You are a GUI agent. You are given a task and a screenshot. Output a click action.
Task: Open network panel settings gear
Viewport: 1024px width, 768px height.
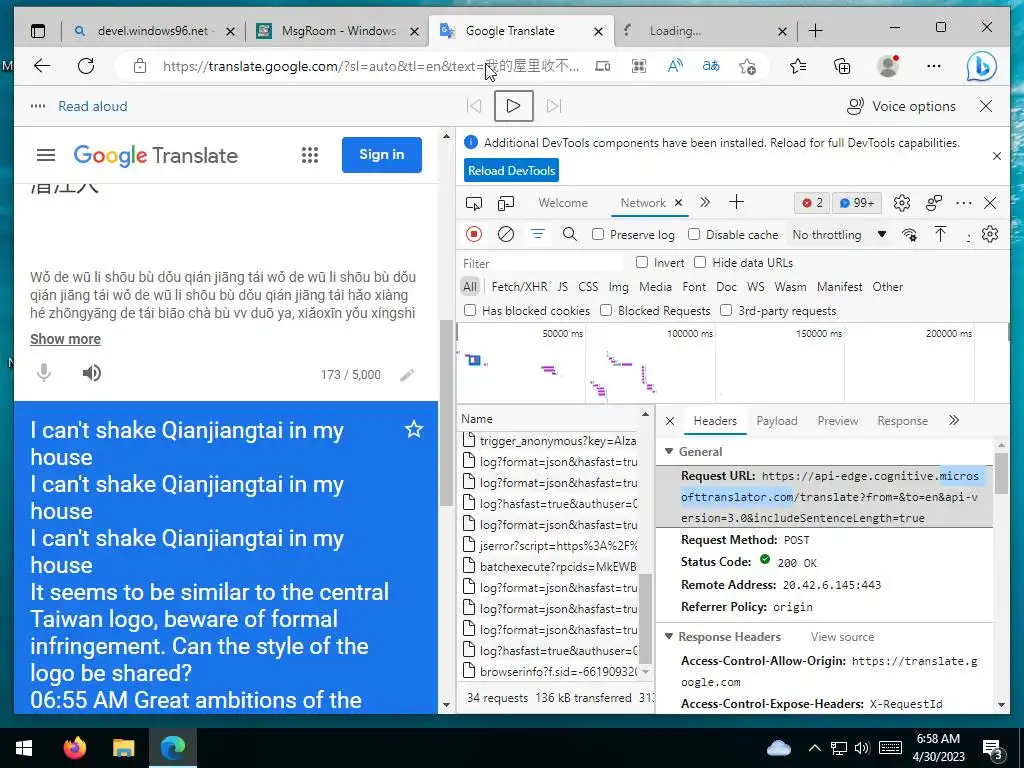pos(990,234)
